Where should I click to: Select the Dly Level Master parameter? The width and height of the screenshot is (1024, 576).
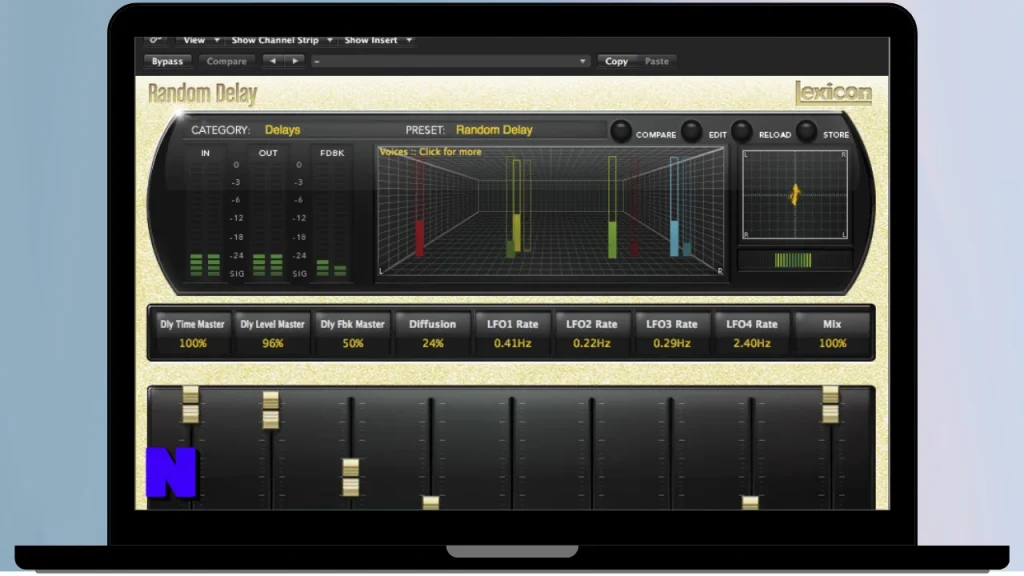click(x=272, y=333)
